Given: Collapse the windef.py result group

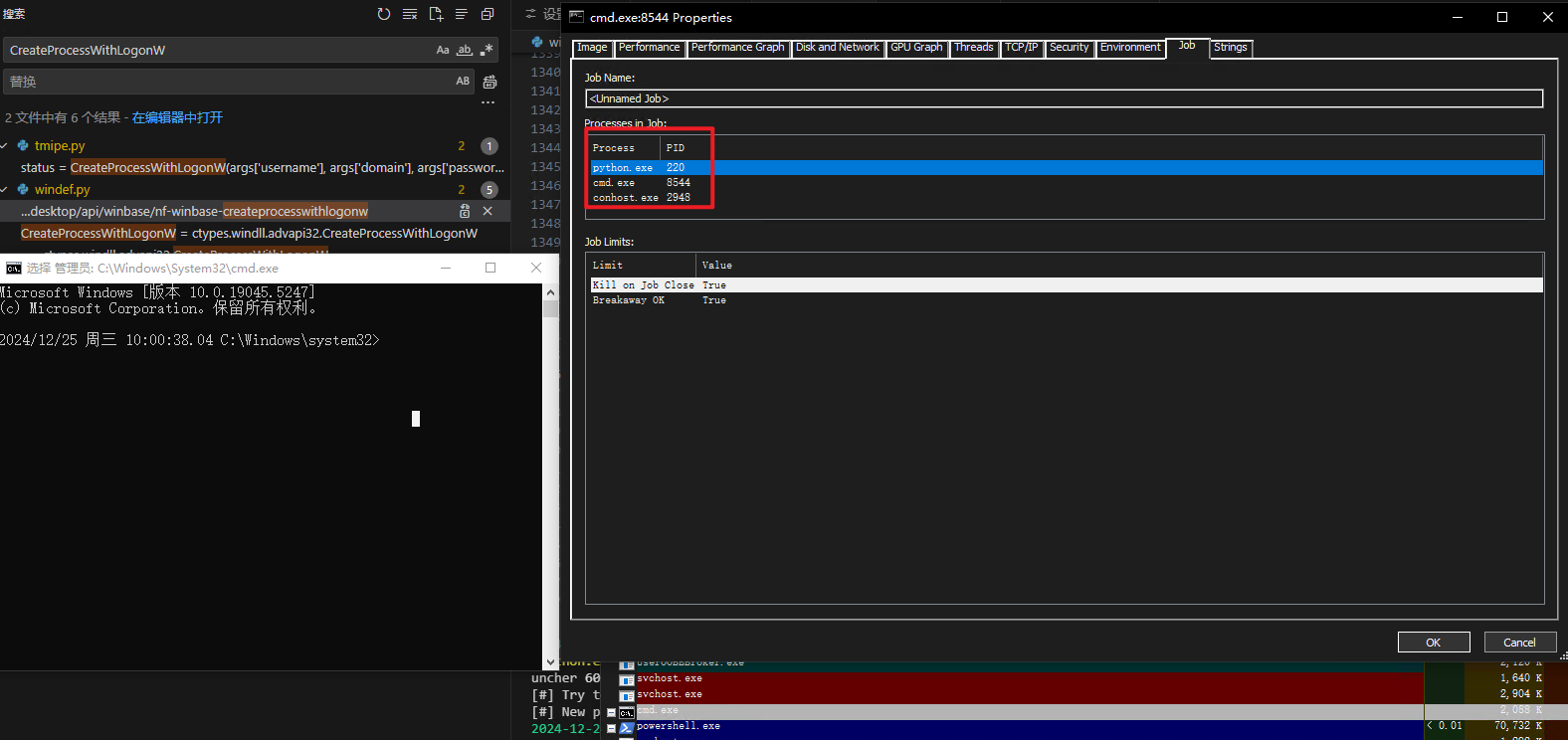Looking at the screenshot, I should [5, 189].
